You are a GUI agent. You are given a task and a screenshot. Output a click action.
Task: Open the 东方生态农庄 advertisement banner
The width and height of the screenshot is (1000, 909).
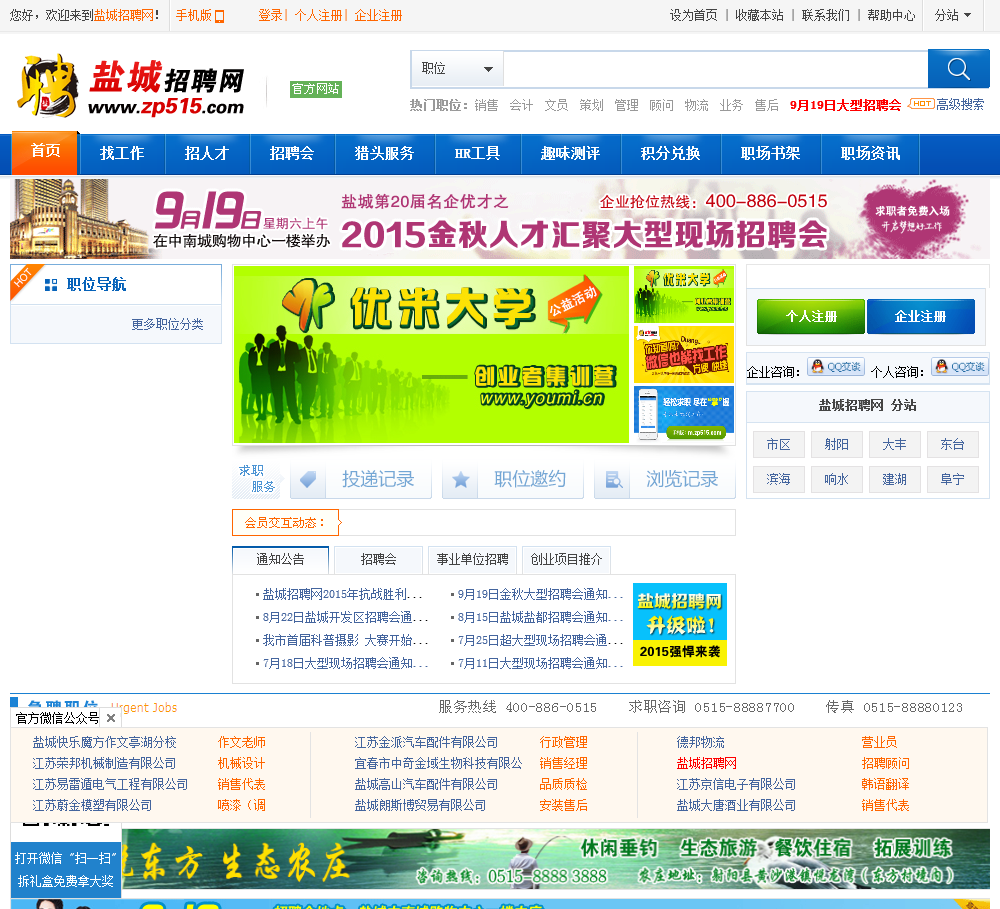tap(555, 859)
